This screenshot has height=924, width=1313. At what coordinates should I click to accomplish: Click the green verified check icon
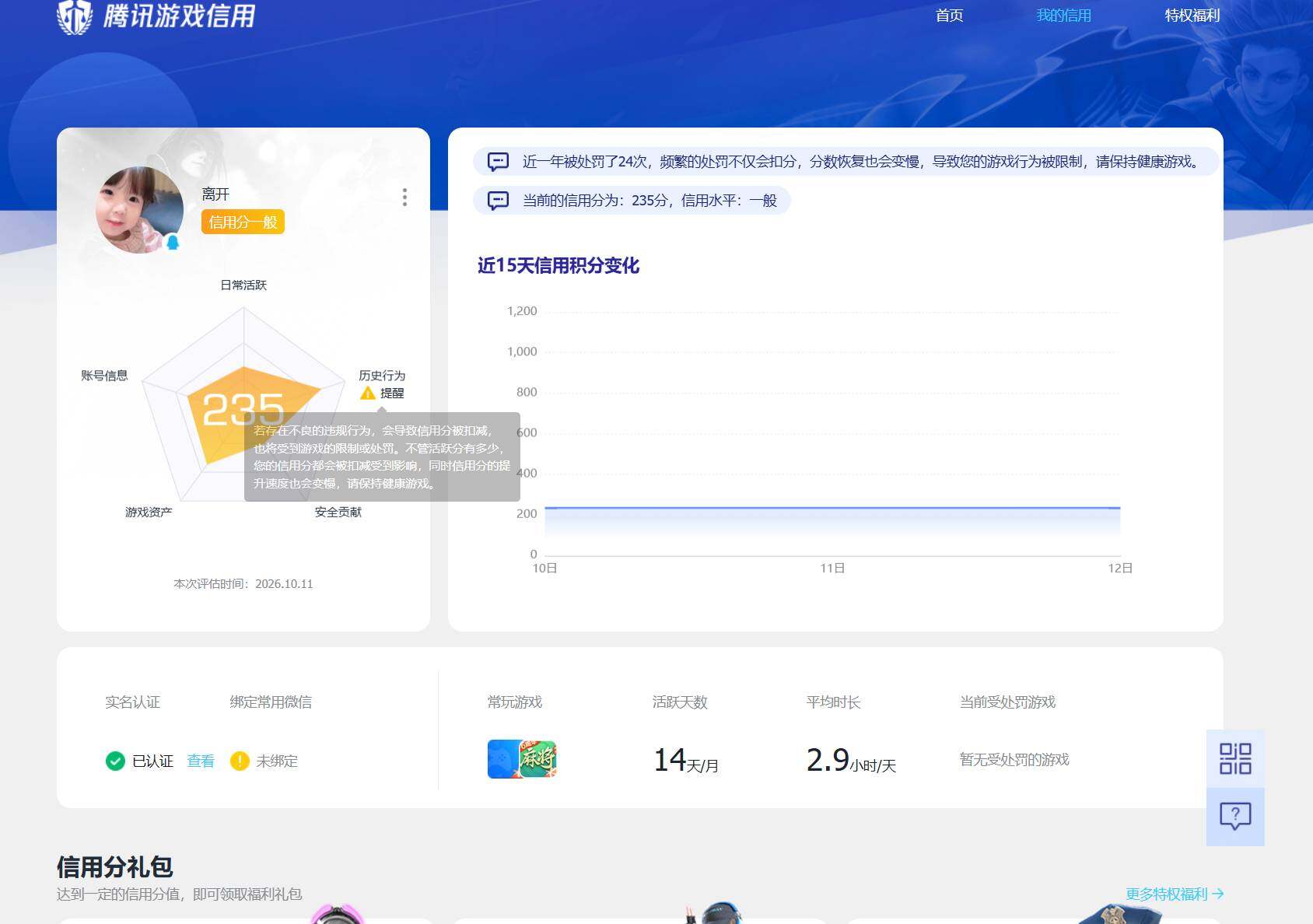(115, 761)
